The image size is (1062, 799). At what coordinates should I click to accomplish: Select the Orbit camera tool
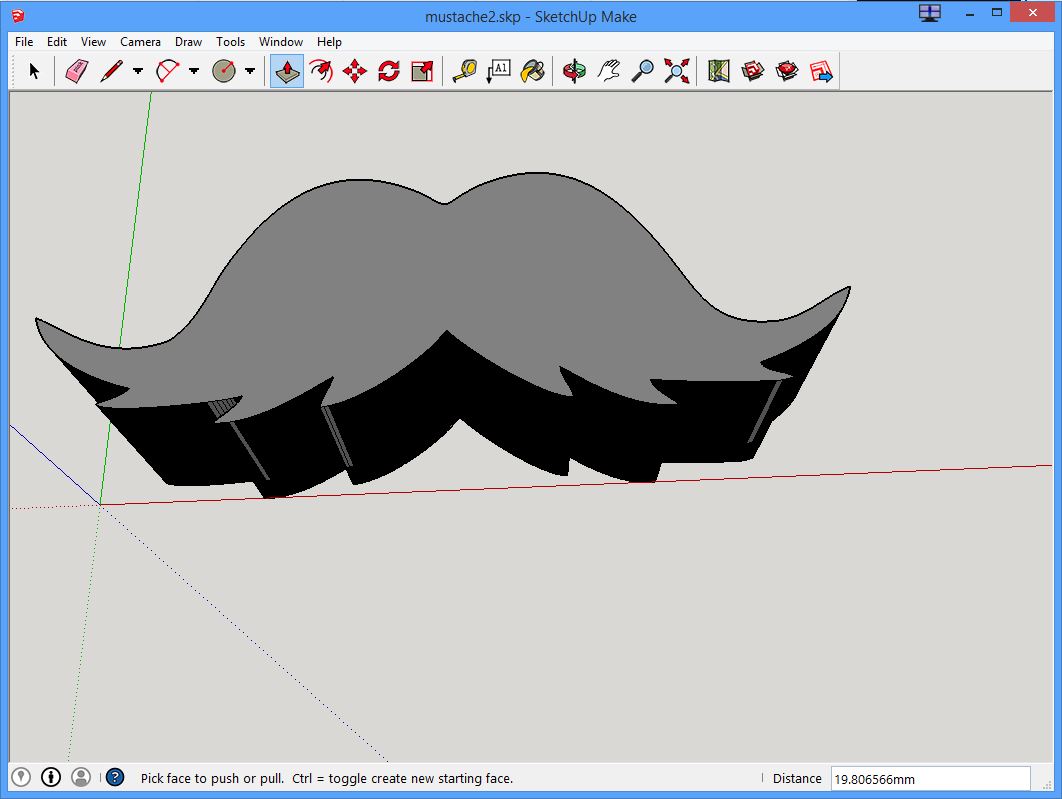tap(574, 71)
